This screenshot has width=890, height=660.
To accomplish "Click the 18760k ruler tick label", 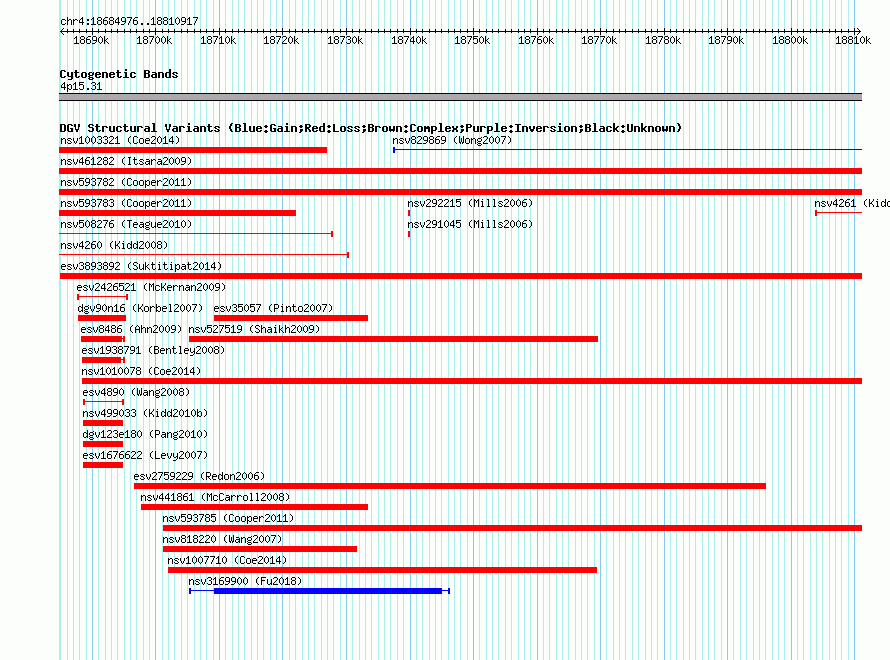I will point(536,40).
